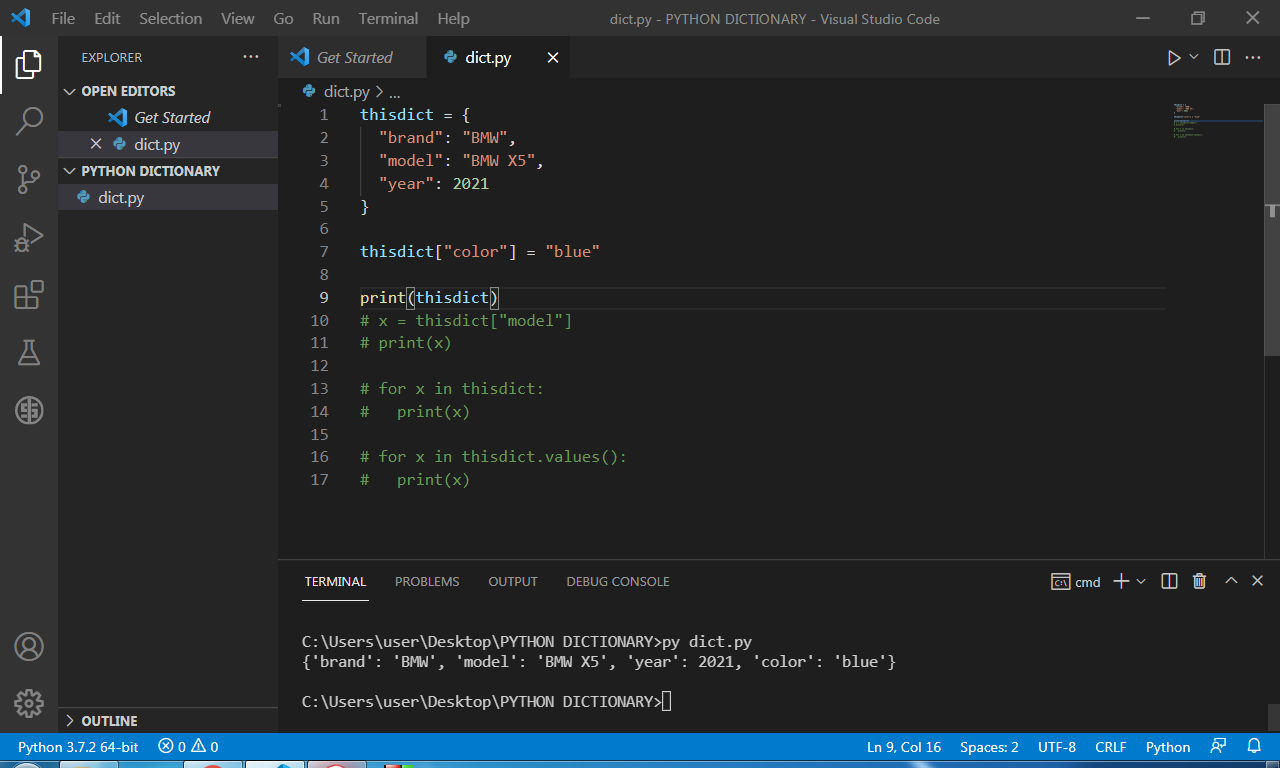
Task: Open the Run and Debug view
Action: [29, 238]
